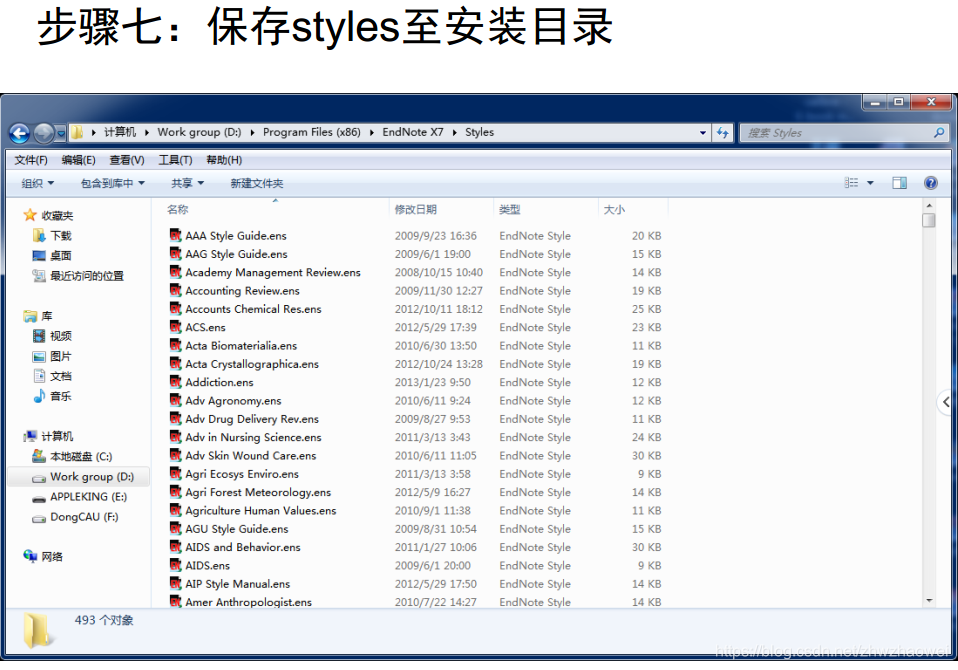Click the Forward navigation arrow button
This screenshot has height=670, width=958.
(x=44, y=133)
